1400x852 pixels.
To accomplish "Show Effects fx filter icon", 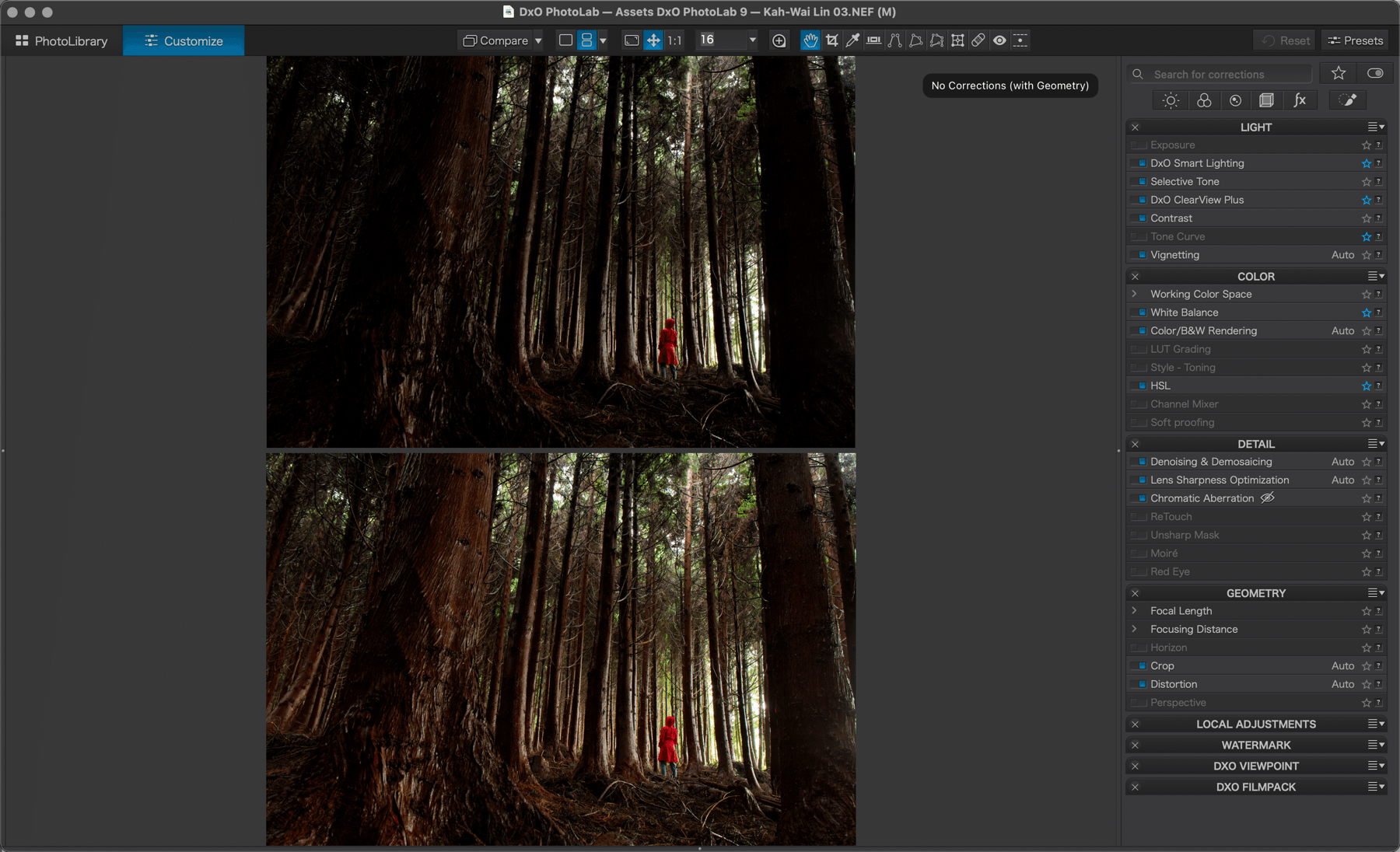I will (1300, 100).
